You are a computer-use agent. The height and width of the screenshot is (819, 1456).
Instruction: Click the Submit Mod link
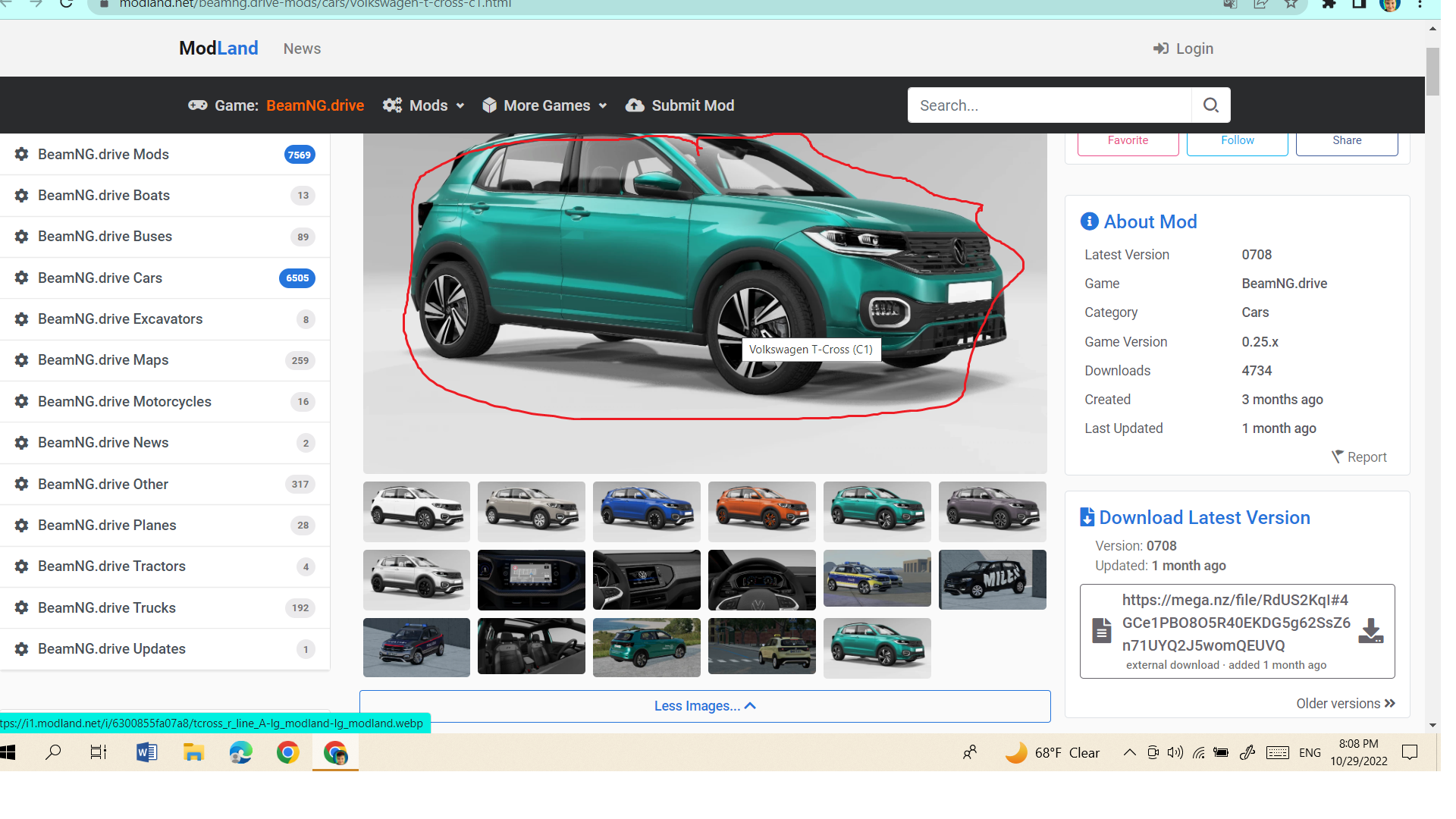click(679, 105)
